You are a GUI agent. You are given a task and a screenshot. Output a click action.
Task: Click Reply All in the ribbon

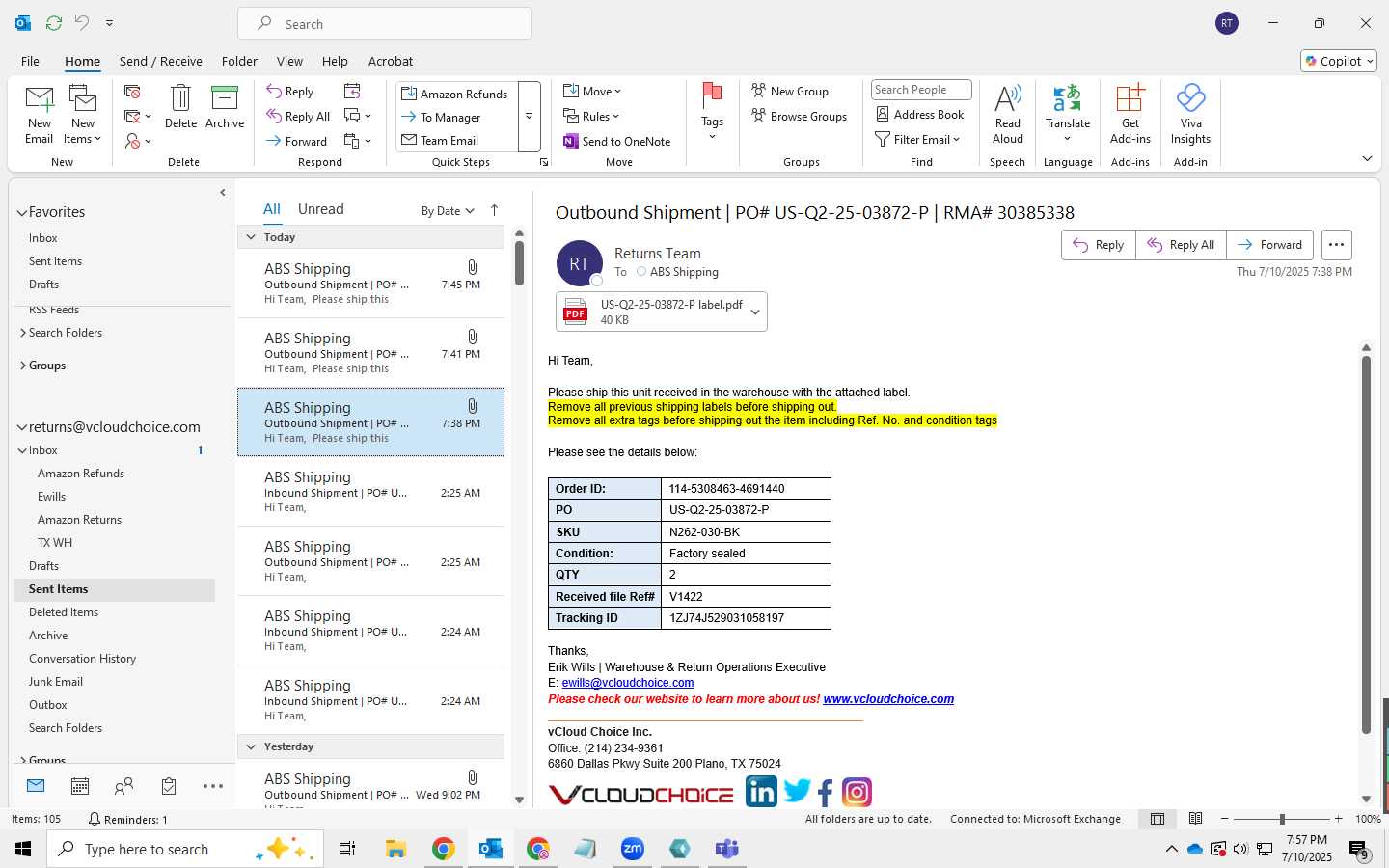[298, 117]
